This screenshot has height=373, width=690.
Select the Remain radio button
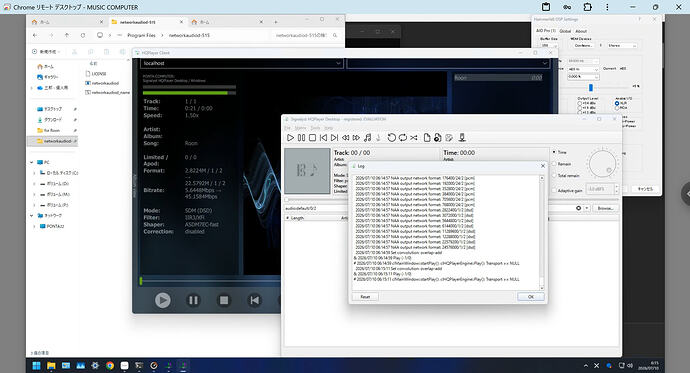point(554,164)
